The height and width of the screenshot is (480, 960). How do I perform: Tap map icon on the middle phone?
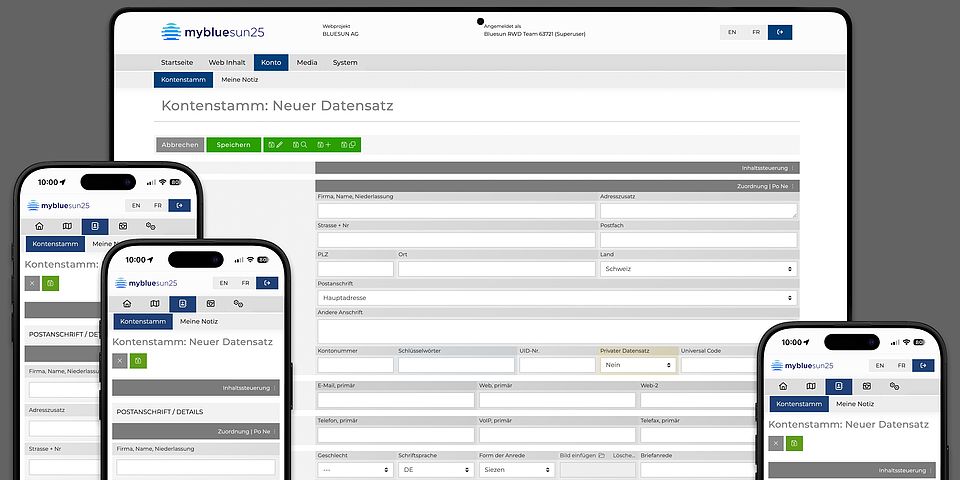[155, 304]
